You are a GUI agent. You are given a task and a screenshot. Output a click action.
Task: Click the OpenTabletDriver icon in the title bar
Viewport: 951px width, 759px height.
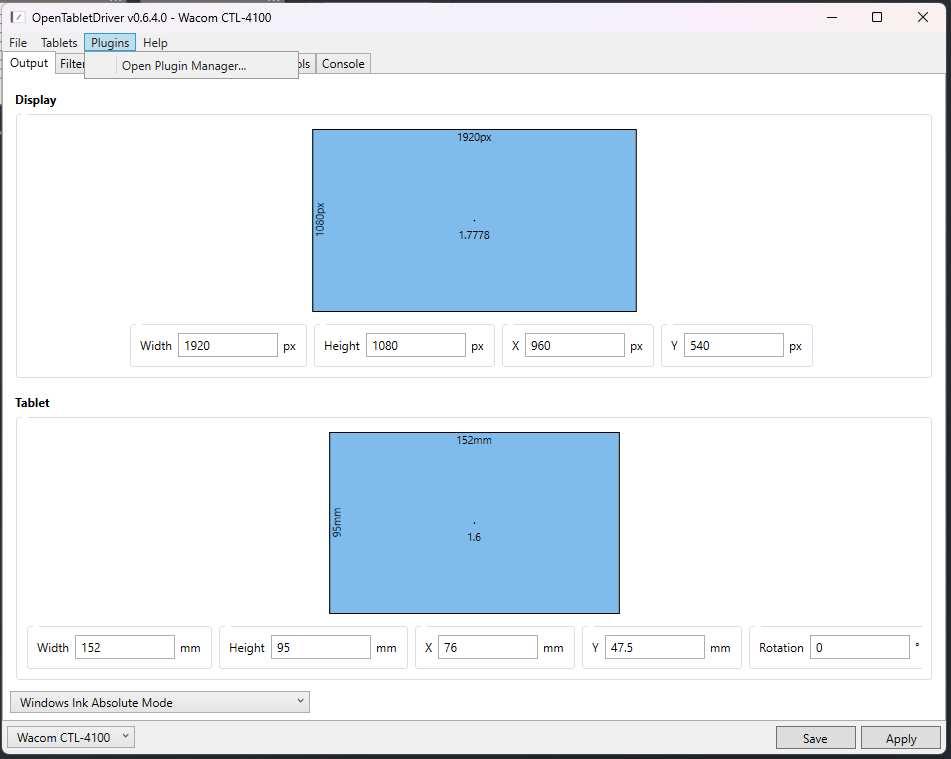(x=18, y=17)
